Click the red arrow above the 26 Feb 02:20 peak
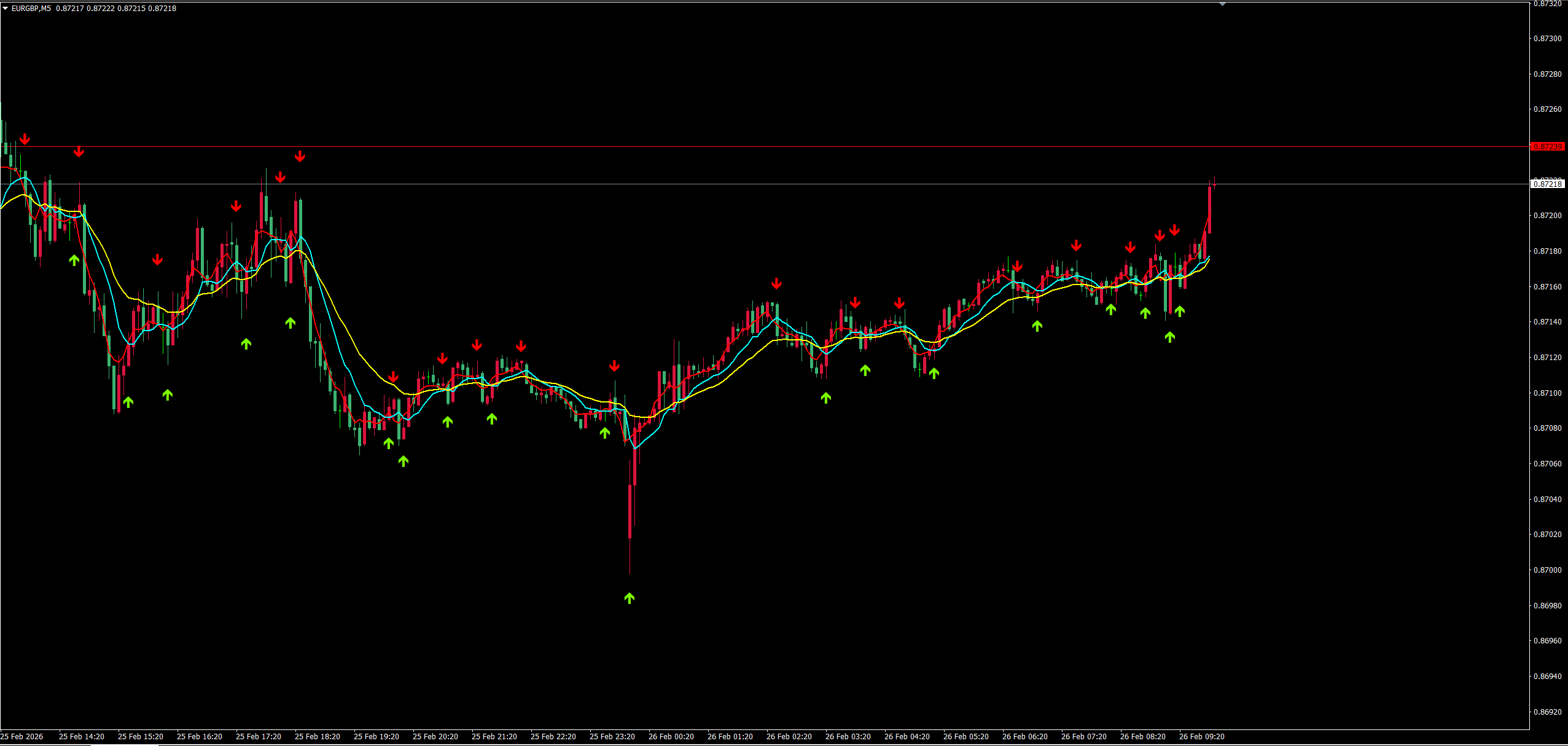The width and height of the screenshot is (1568, 746). click(776, 283)
